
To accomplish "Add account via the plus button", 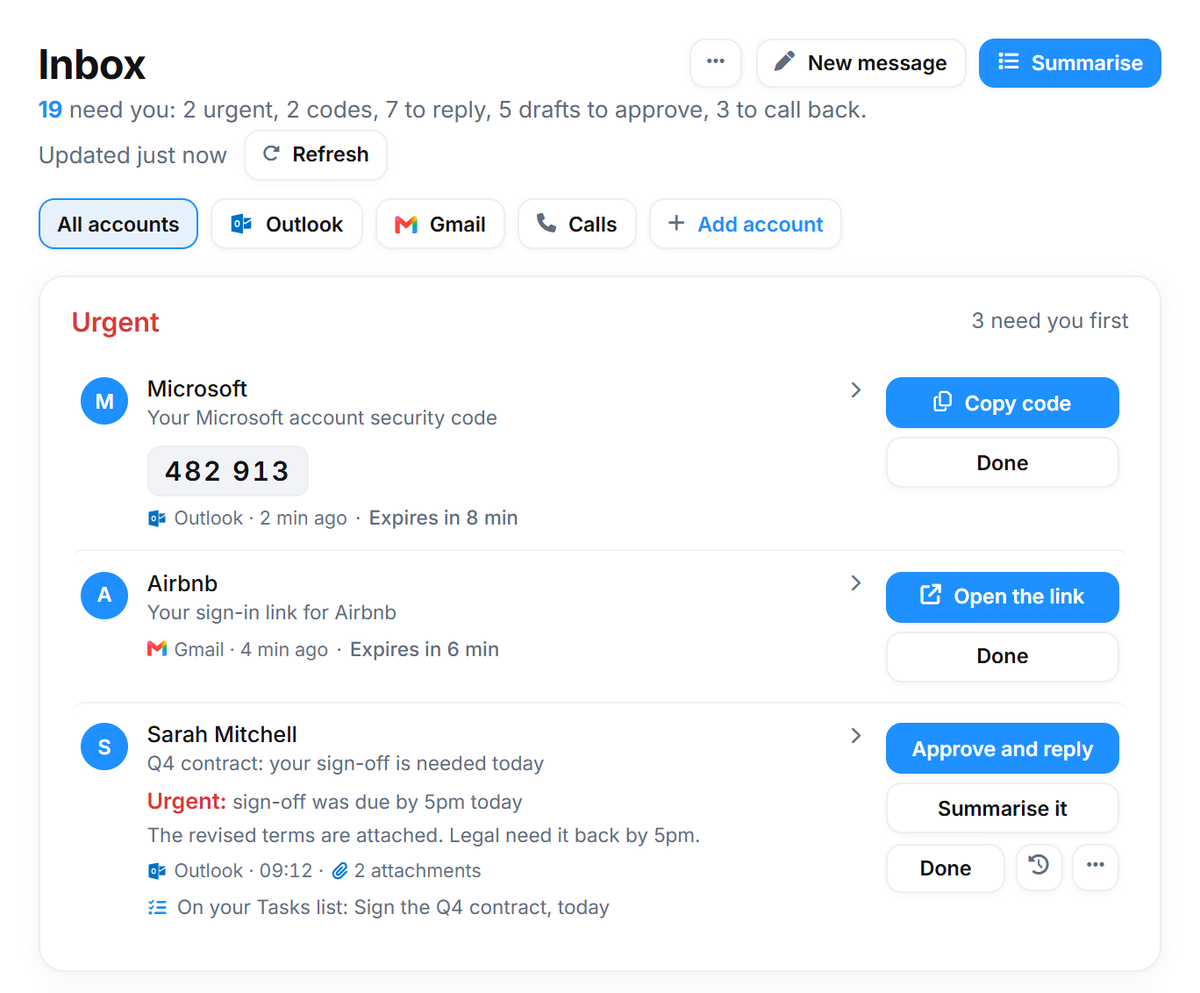I will pyautogui.click(x=745, y=225).
